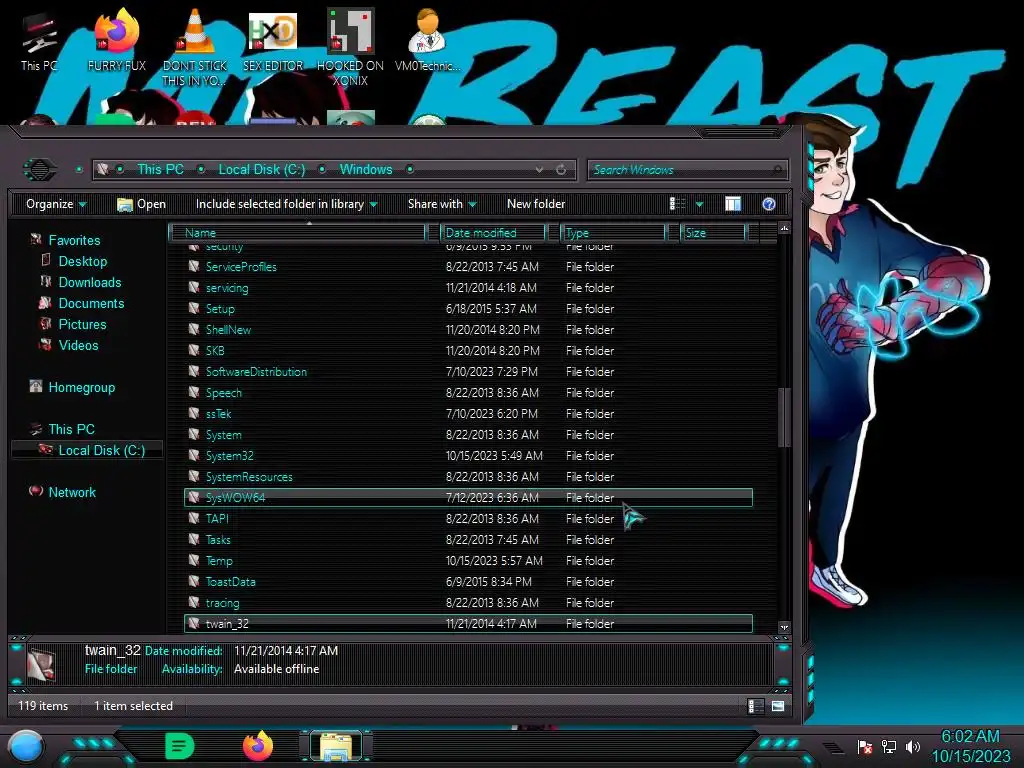Viewport: 1024px width, 768px height.
Task: Select the Temp folder
Action: tap(469, 560)
